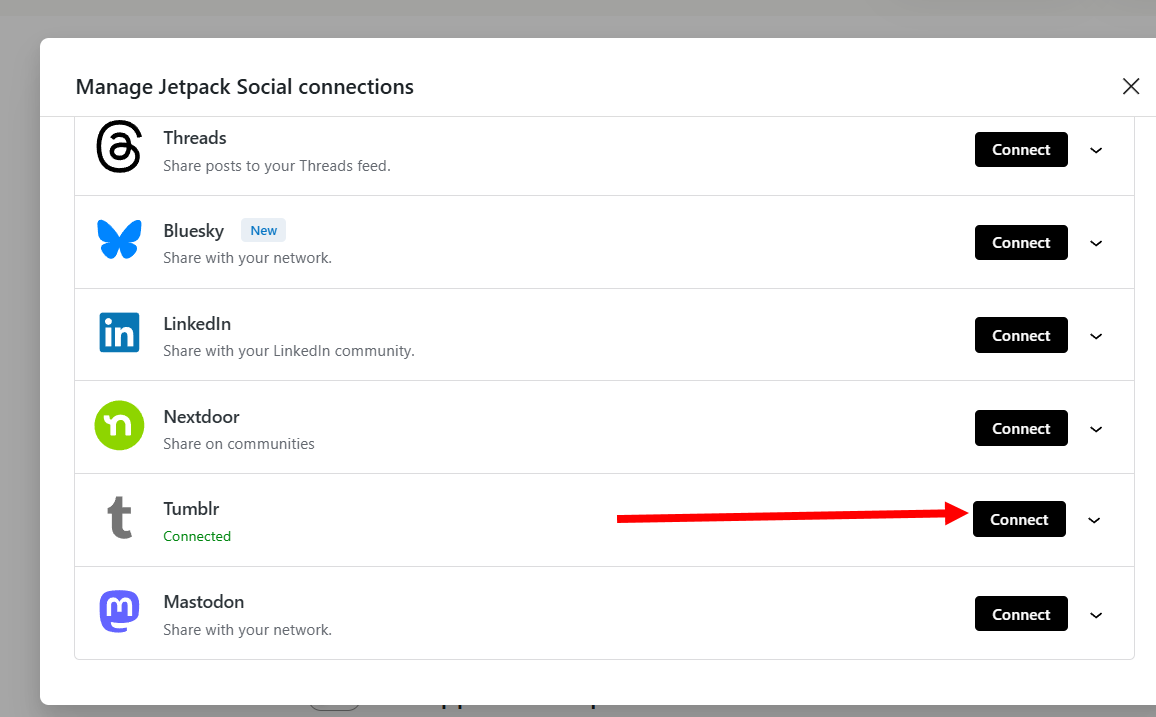
Task: Click the Threads service name
Action: [195, 138]
